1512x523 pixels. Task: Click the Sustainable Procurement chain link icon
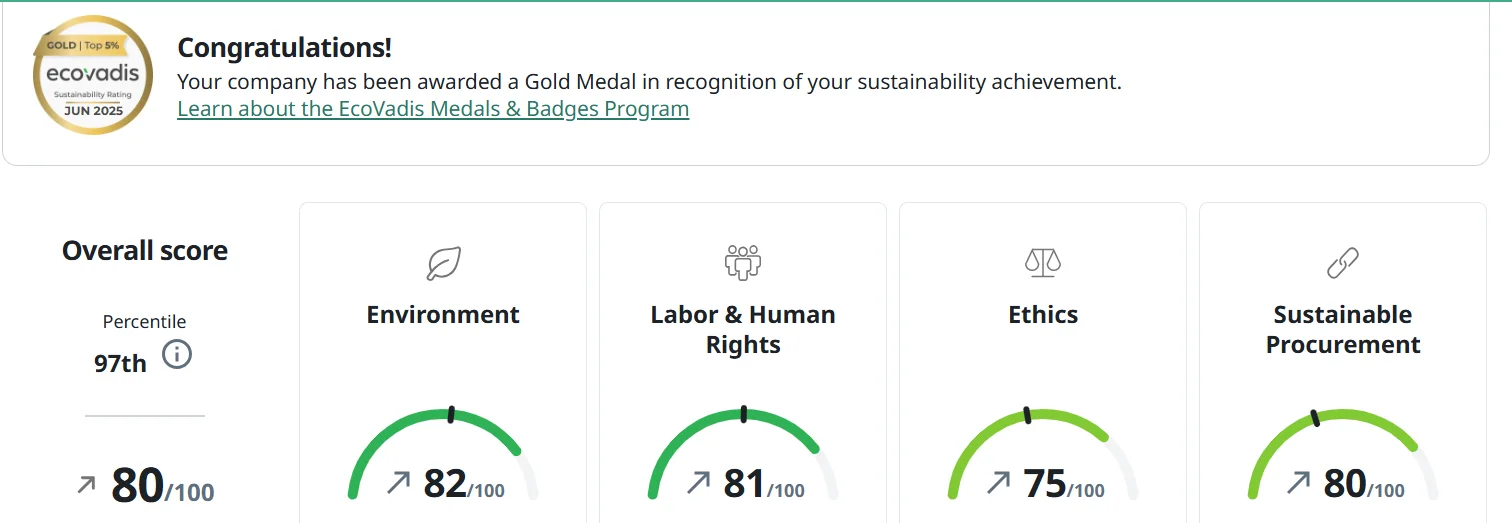click(1342, 263)
